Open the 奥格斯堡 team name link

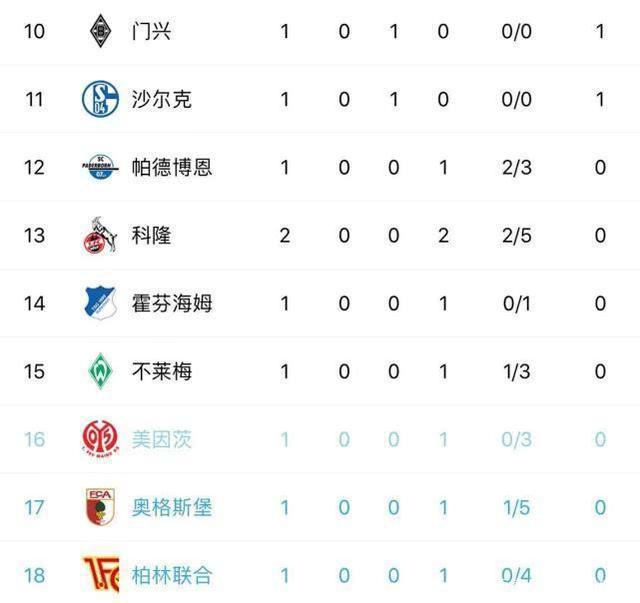point(171,507)
